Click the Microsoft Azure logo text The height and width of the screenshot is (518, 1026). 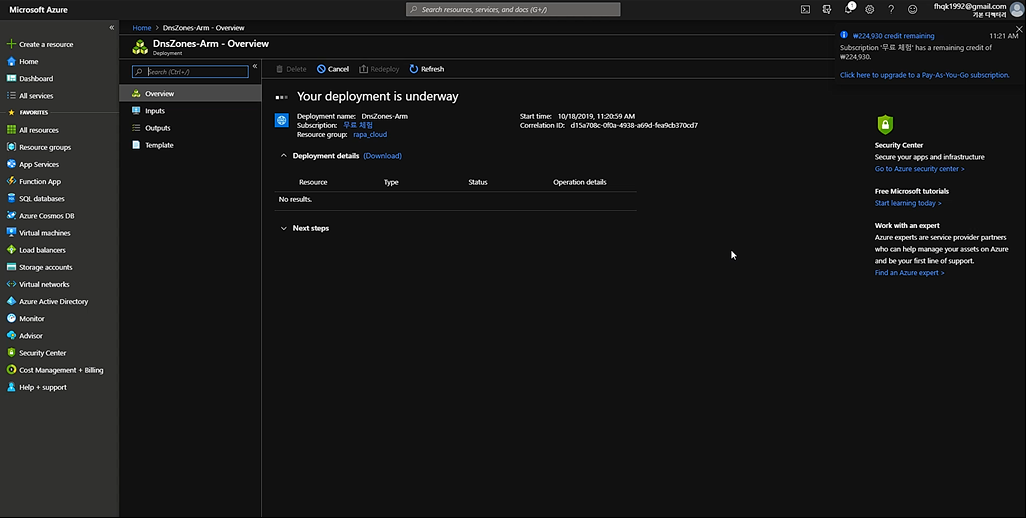pyautogui.click(x=38, y=10)
